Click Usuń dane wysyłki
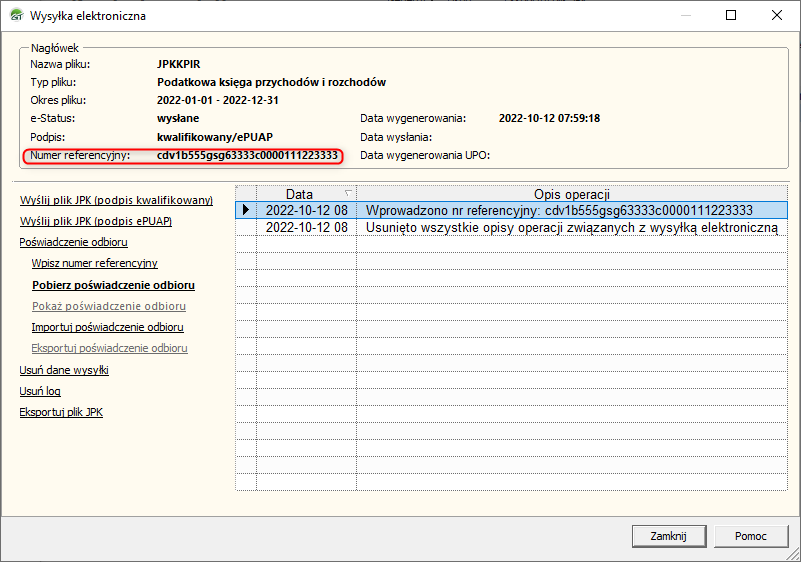This screenshot has height=562, width=801. click(64, 370)
